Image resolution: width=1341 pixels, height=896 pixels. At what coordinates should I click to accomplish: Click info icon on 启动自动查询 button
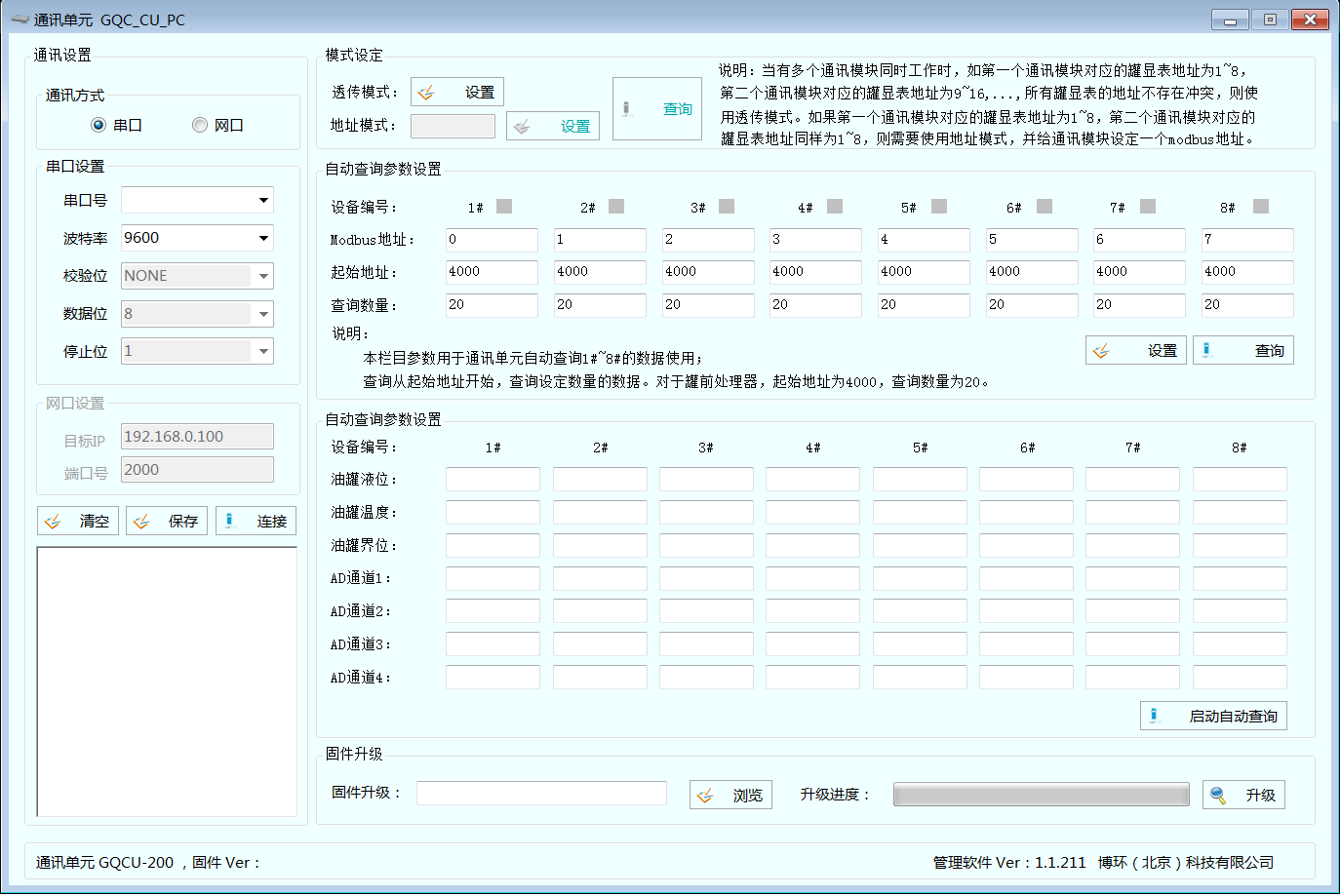coord(1154,716)
